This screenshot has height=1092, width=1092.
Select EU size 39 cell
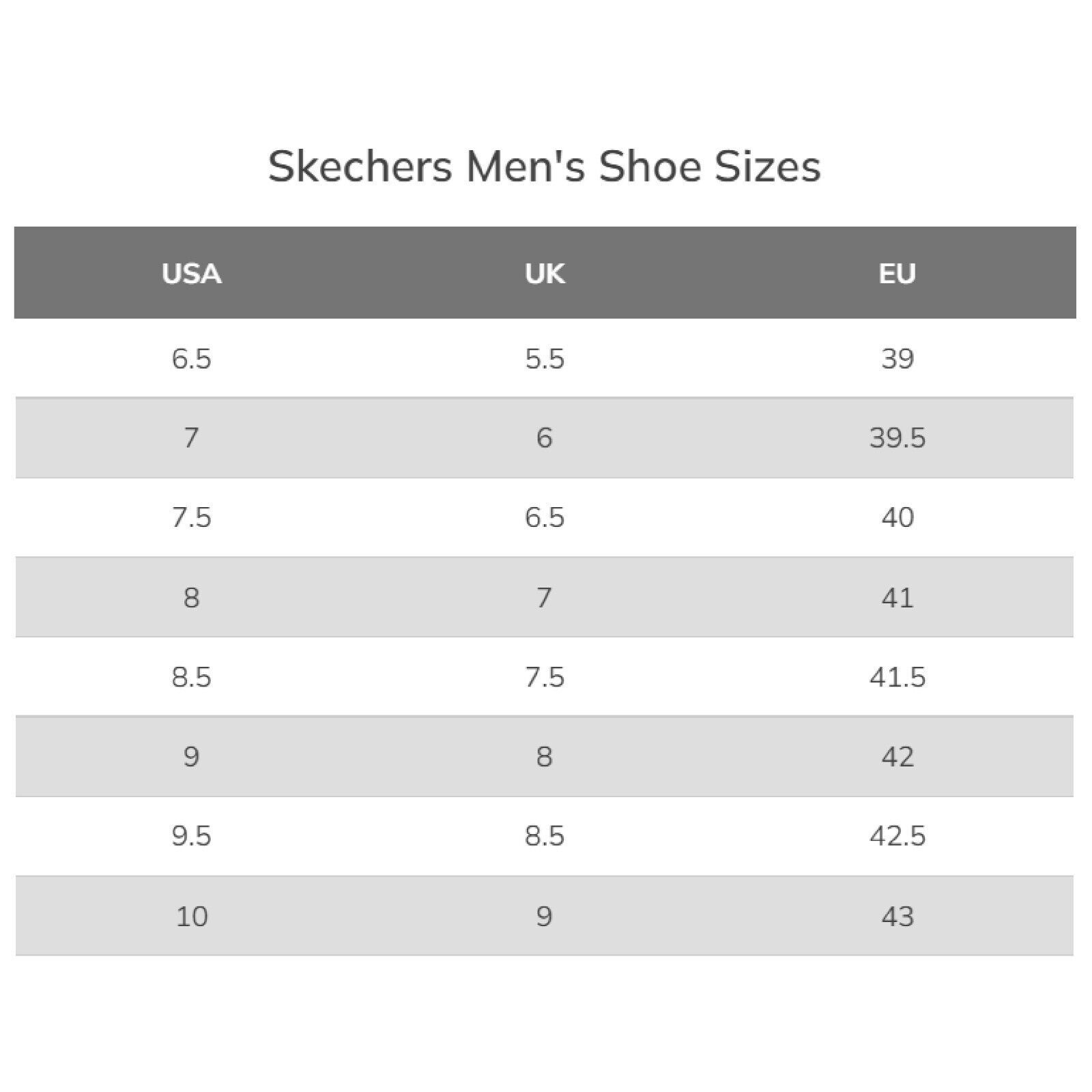coord(897,359)
